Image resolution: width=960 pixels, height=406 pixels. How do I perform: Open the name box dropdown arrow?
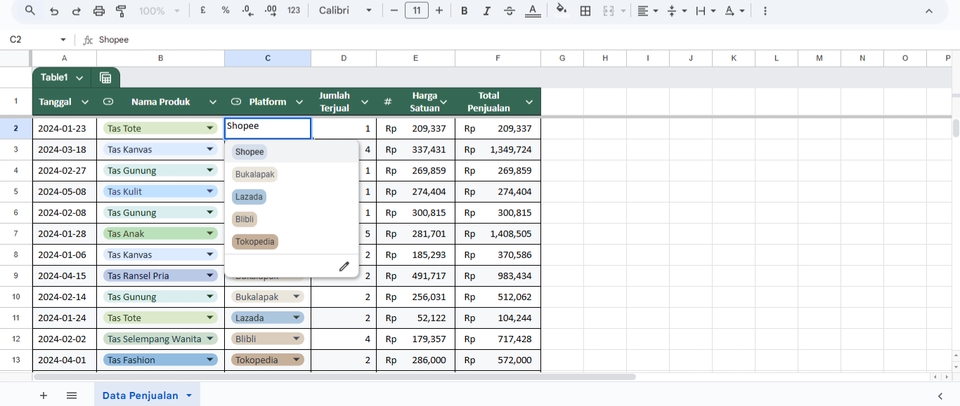tap(63, 40)
